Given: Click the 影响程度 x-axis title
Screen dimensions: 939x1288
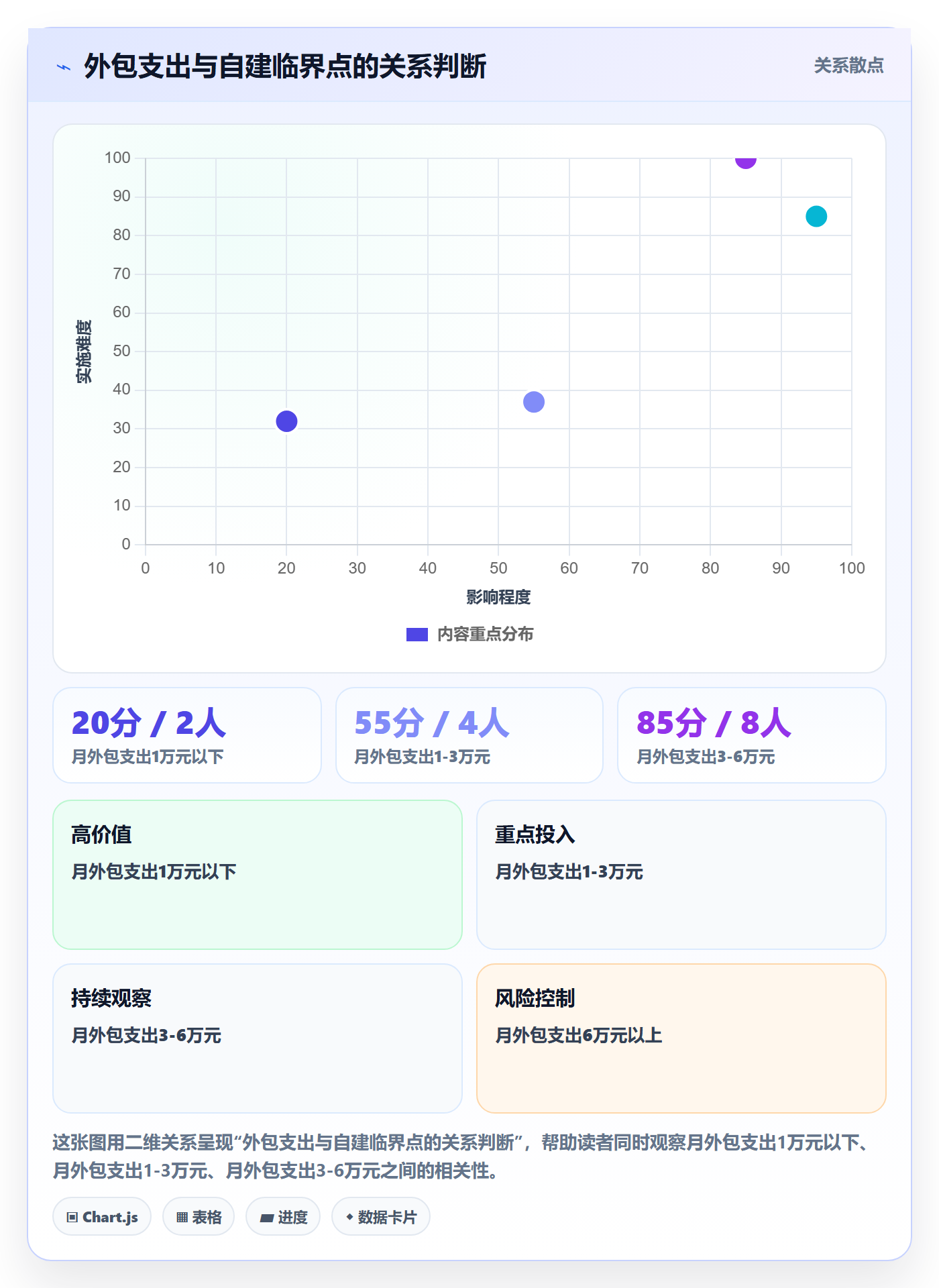Looking at the screenshot, I should coord(498,597).
